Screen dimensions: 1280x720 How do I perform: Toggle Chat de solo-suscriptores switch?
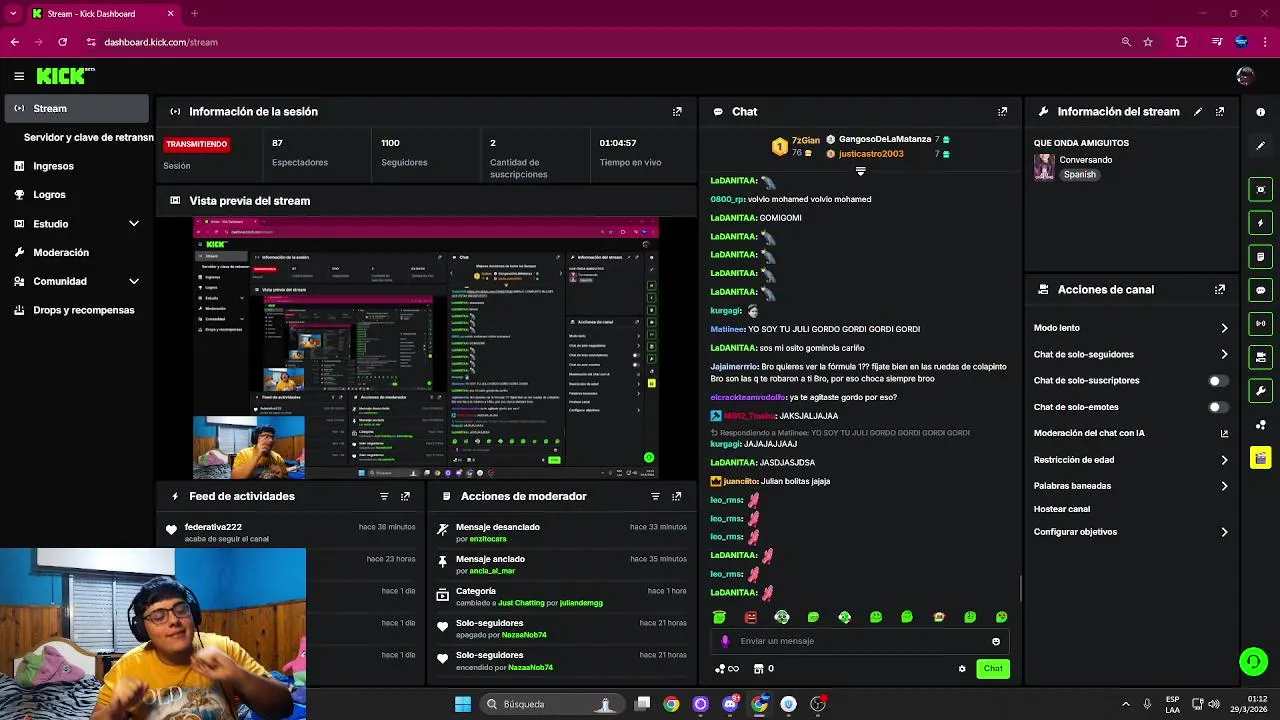click(1217, 381)
